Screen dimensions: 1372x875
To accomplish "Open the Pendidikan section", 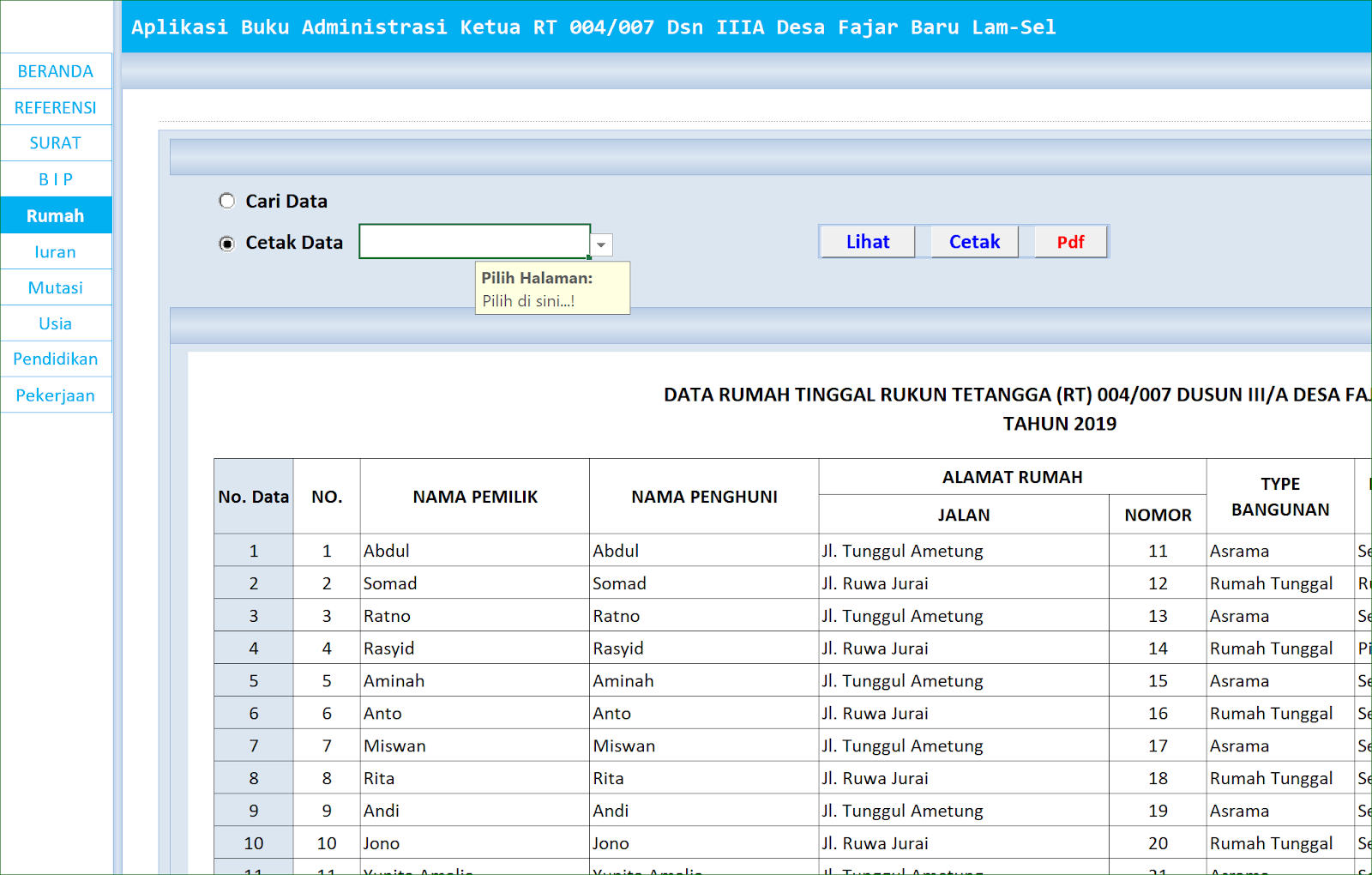I will tap(56, 359).
